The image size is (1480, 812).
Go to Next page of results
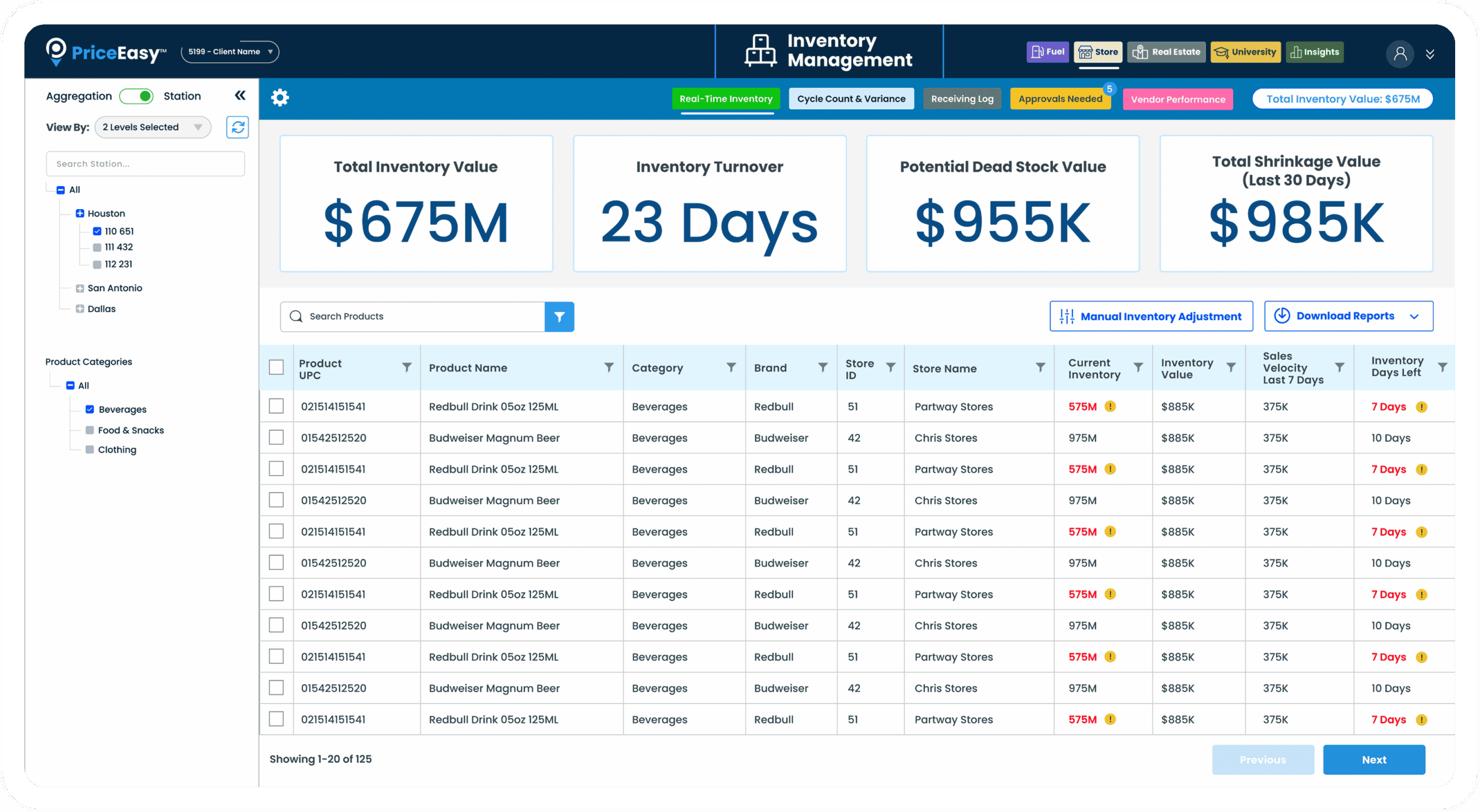(x=1373, y=759)
